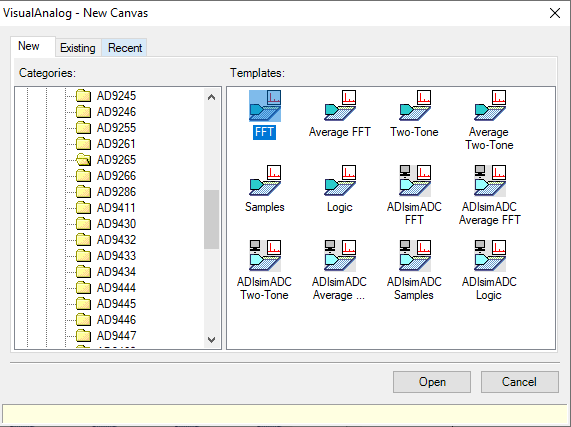Click the categories scrollbar down arrow
Screen dimensions: 571x427
[x=211, y=340]
